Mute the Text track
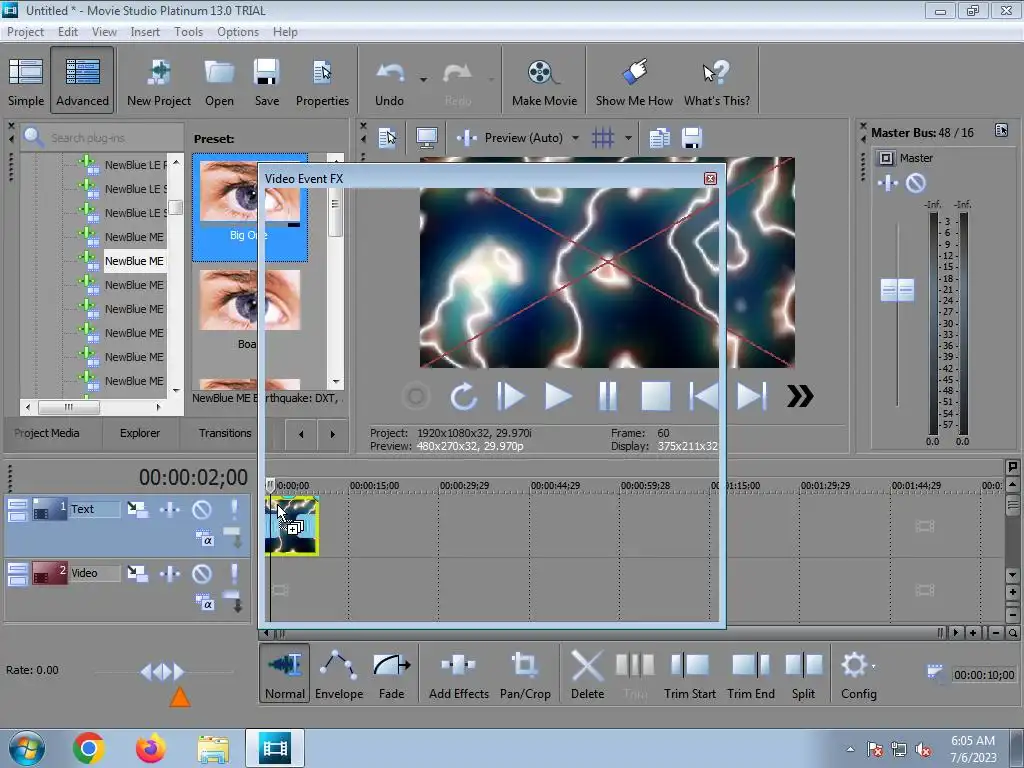 point(202,509)
